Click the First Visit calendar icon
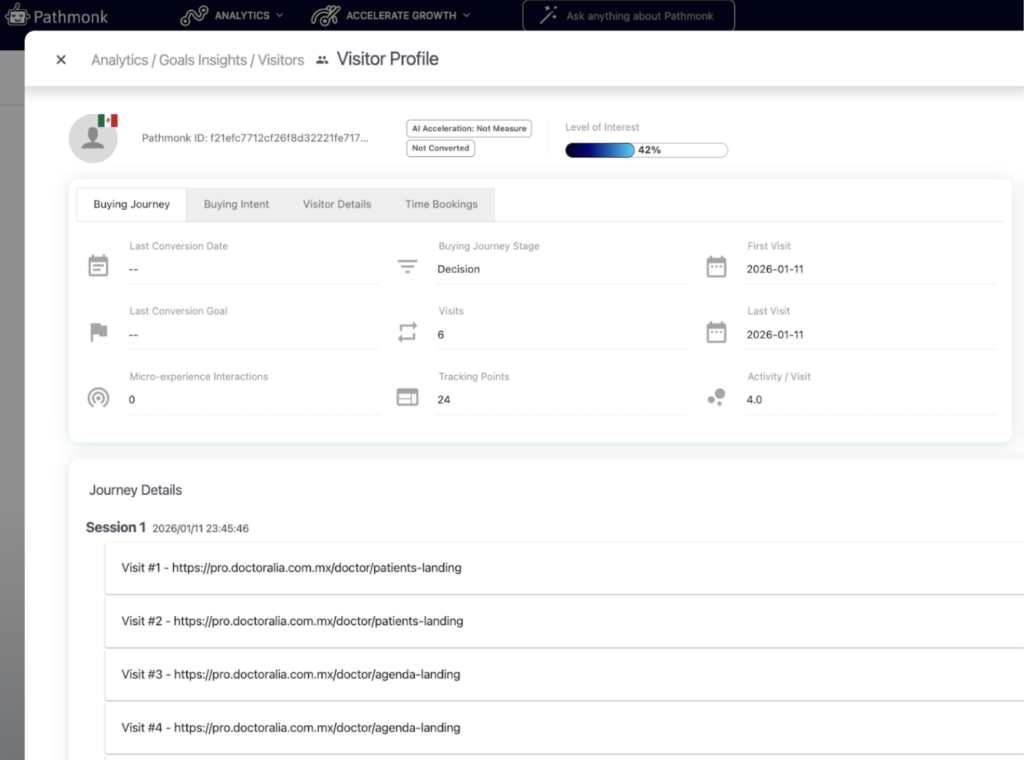Viewport: 1024px width, 760px height. 716,267
